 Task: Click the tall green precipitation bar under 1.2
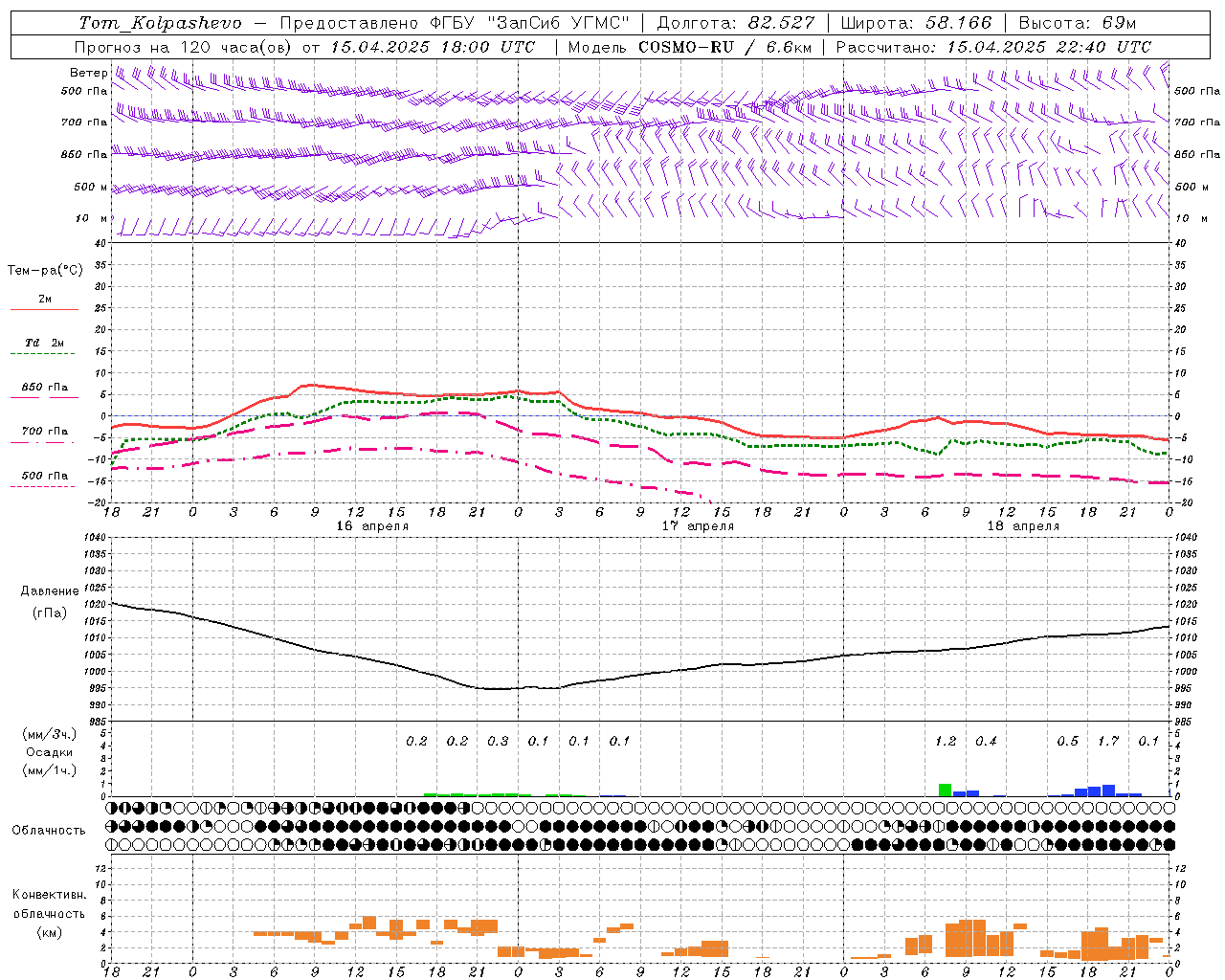coord(946,791)
